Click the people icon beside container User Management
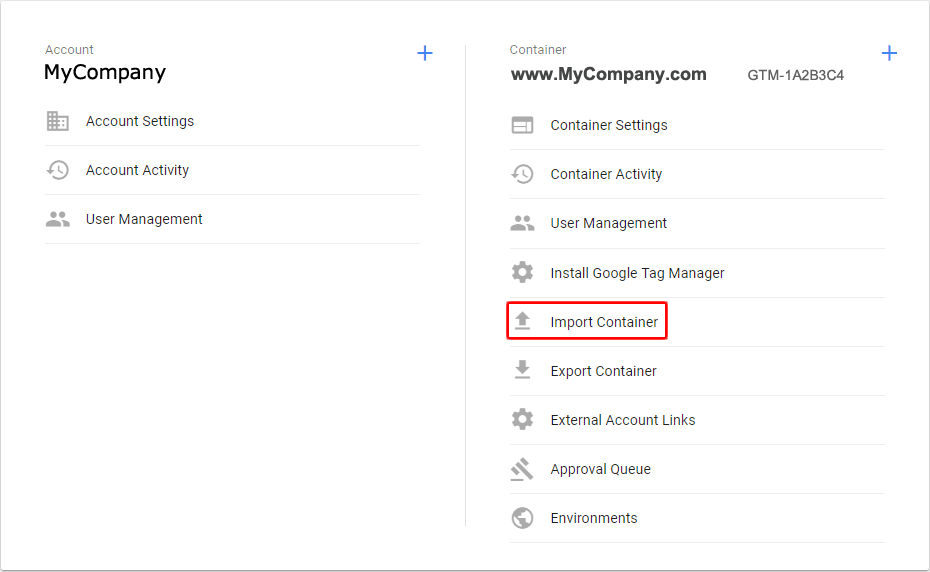The height and width of the screenshot is (572, 930). point(522,223)
